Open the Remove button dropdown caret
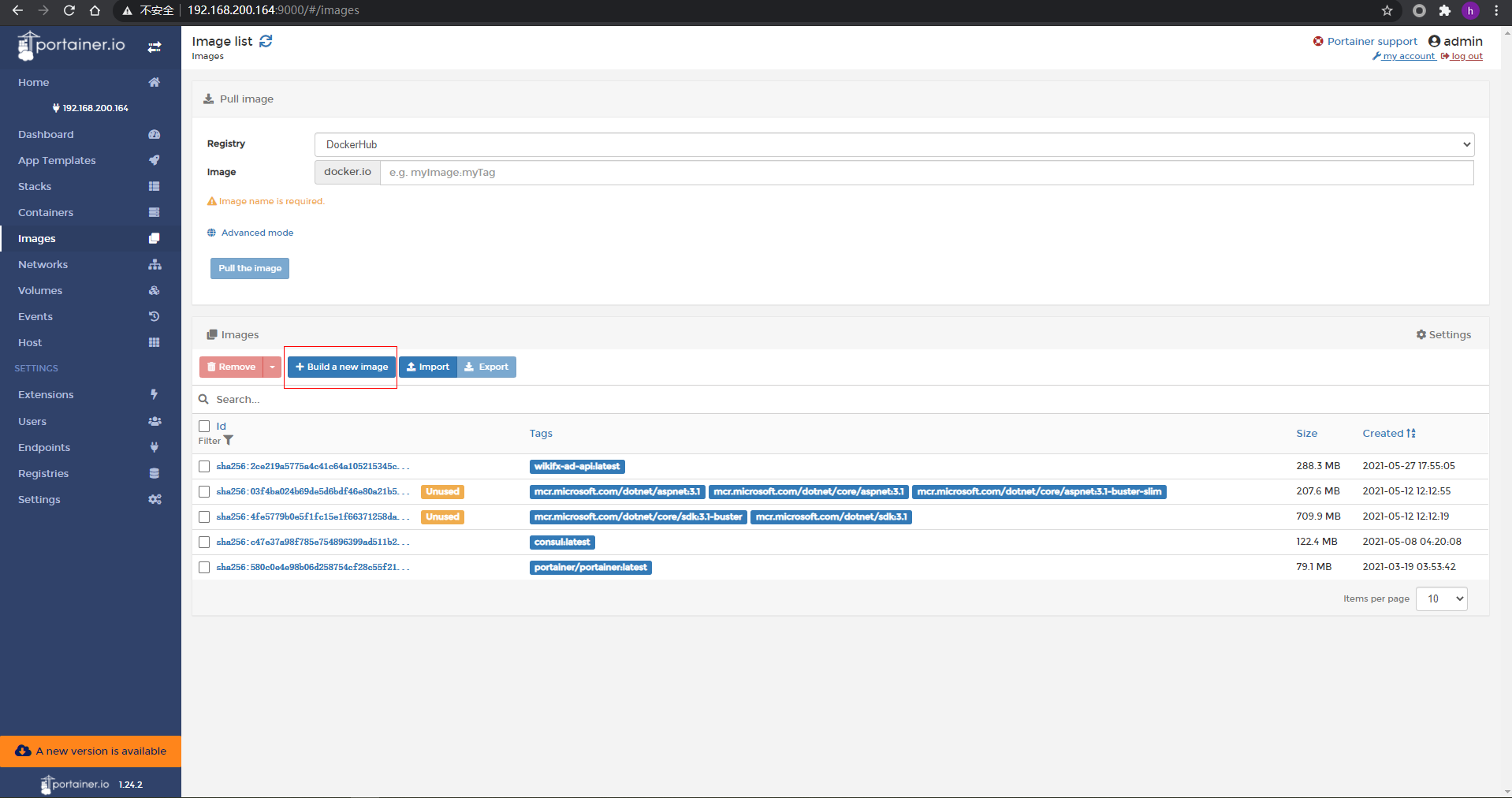The width and height of the screenshot is (1512, 798). [x=272, y=367]
